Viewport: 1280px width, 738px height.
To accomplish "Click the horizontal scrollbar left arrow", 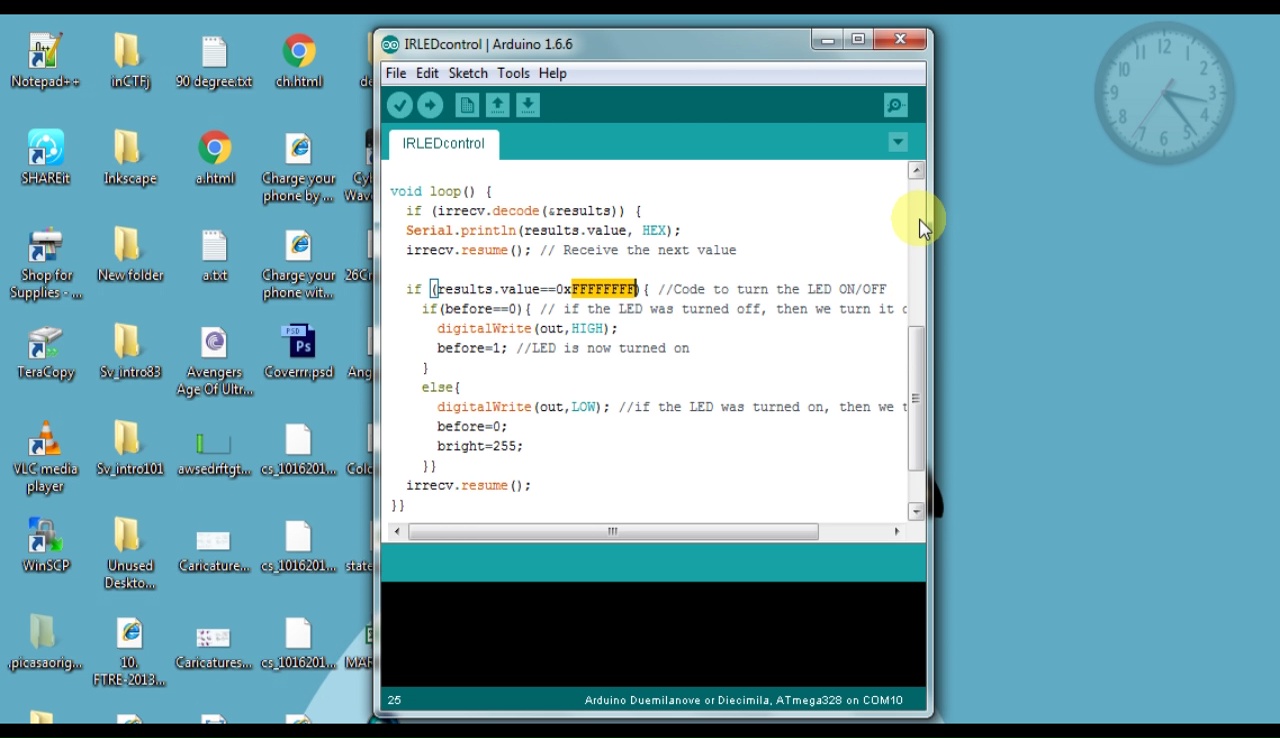I will pyautogui.click(x=398, y=532).
